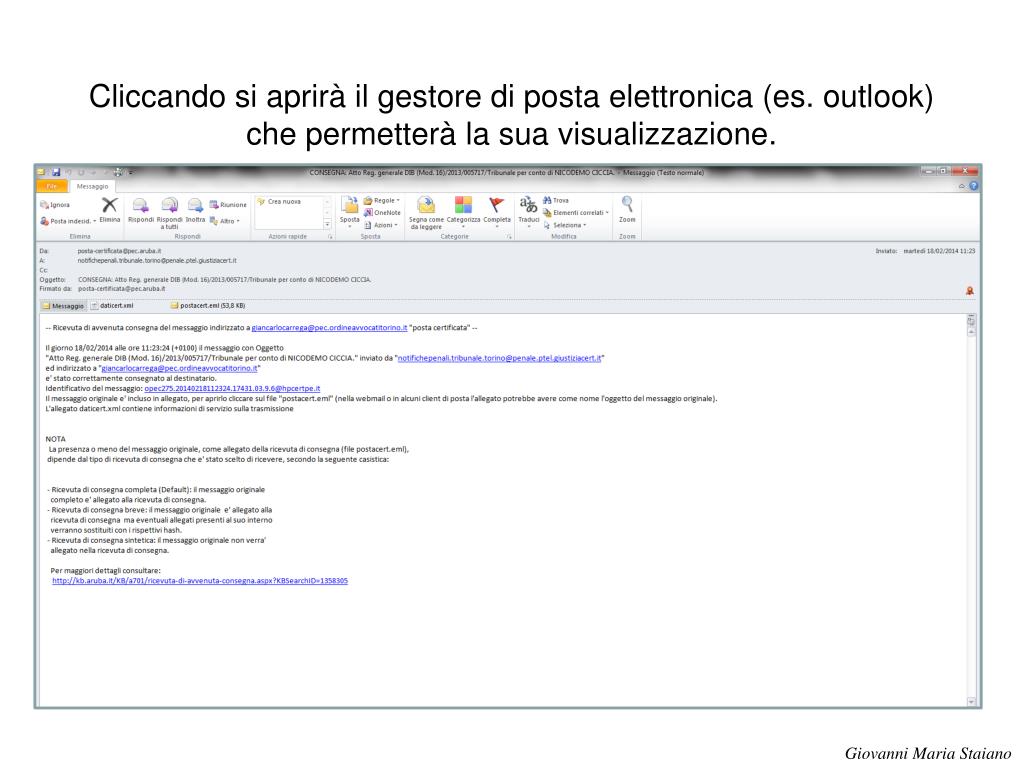Reply to all with Rispondi a tutti
Viewport: 1024px width, 768px height.
169,213
